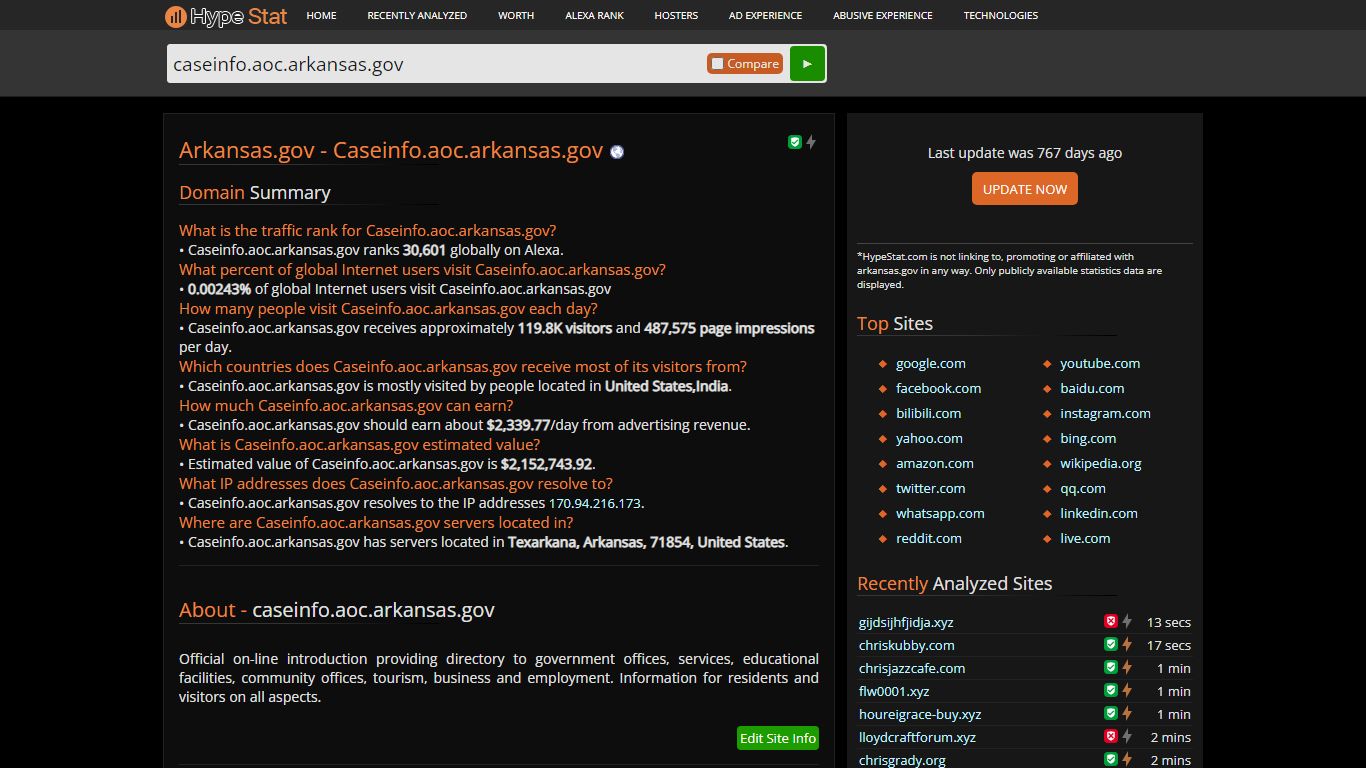Open the TECHNOLOGIES menu item
The image size is (1366, 768).
[x=1001, y=15]
